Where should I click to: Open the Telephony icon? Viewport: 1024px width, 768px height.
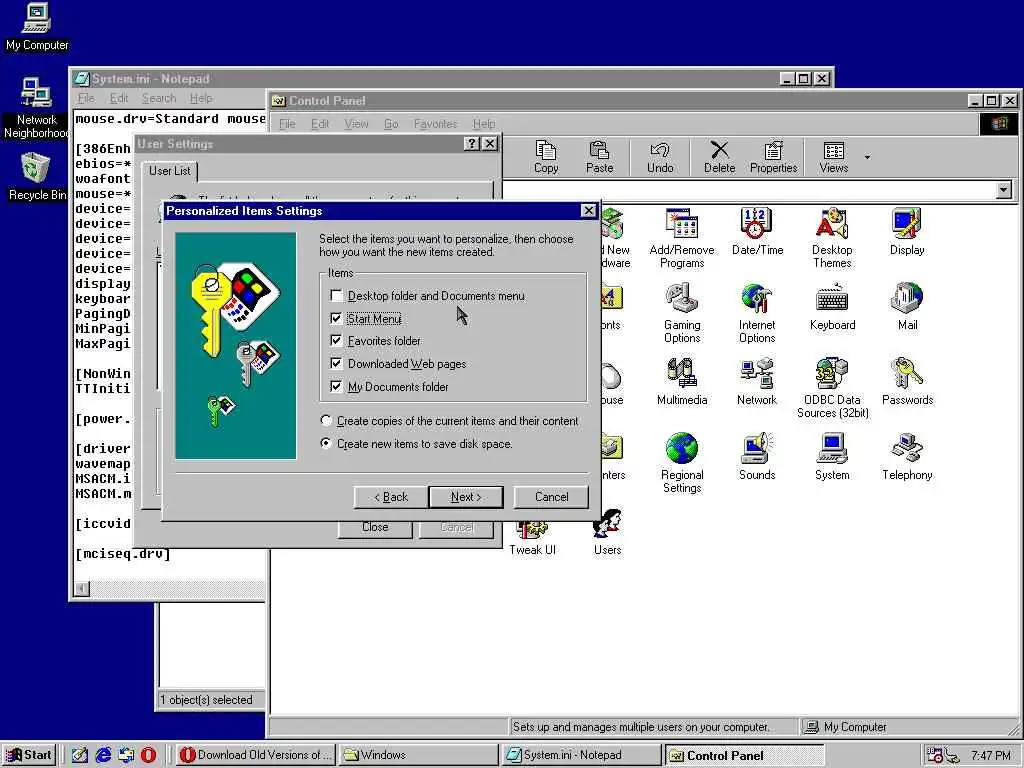click(907, 457)
